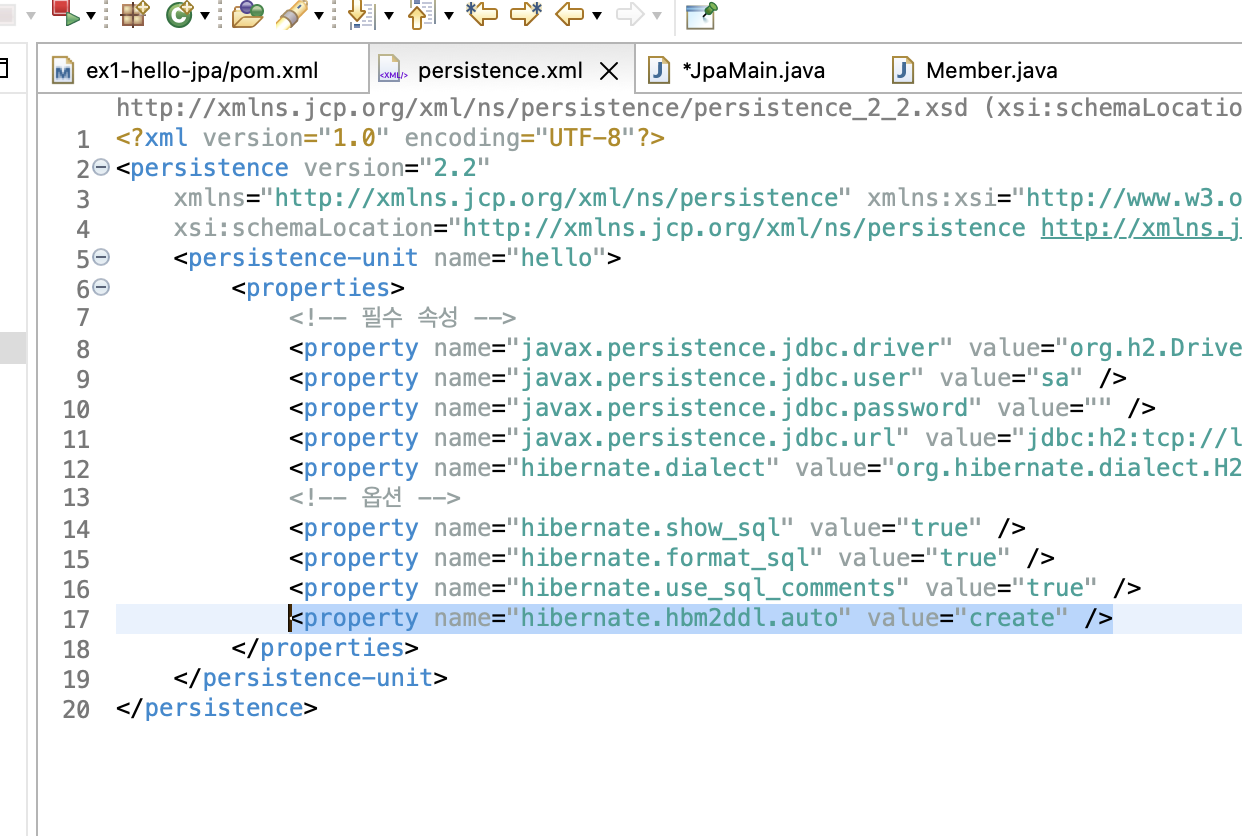The height and width of the screenshot is (836, 1242).
Task: Open the previous annotation dropdown arrow
Action: point(449,15)
